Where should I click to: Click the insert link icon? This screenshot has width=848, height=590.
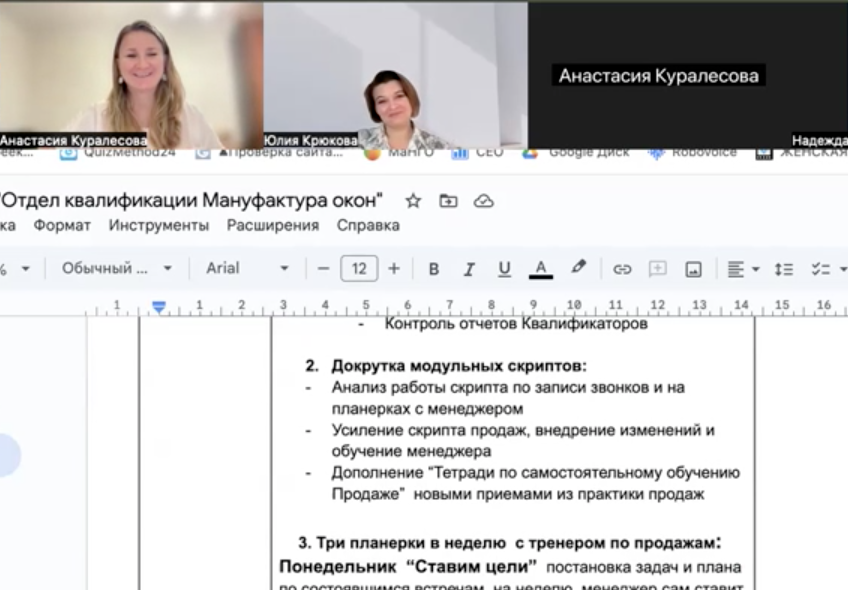622,269
